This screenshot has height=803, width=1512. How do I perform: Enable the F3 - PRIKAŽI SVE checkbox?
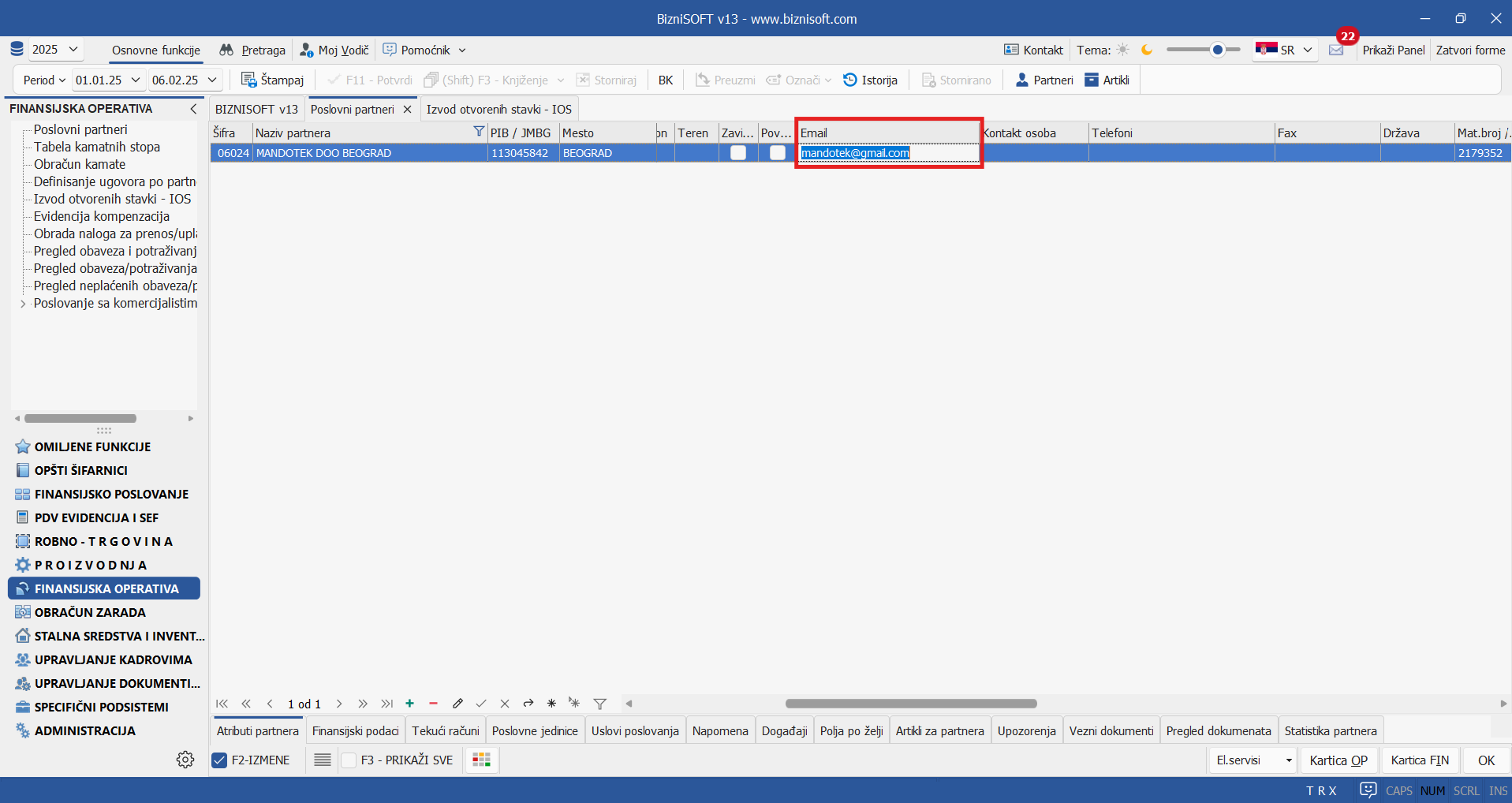click(349, 760)
